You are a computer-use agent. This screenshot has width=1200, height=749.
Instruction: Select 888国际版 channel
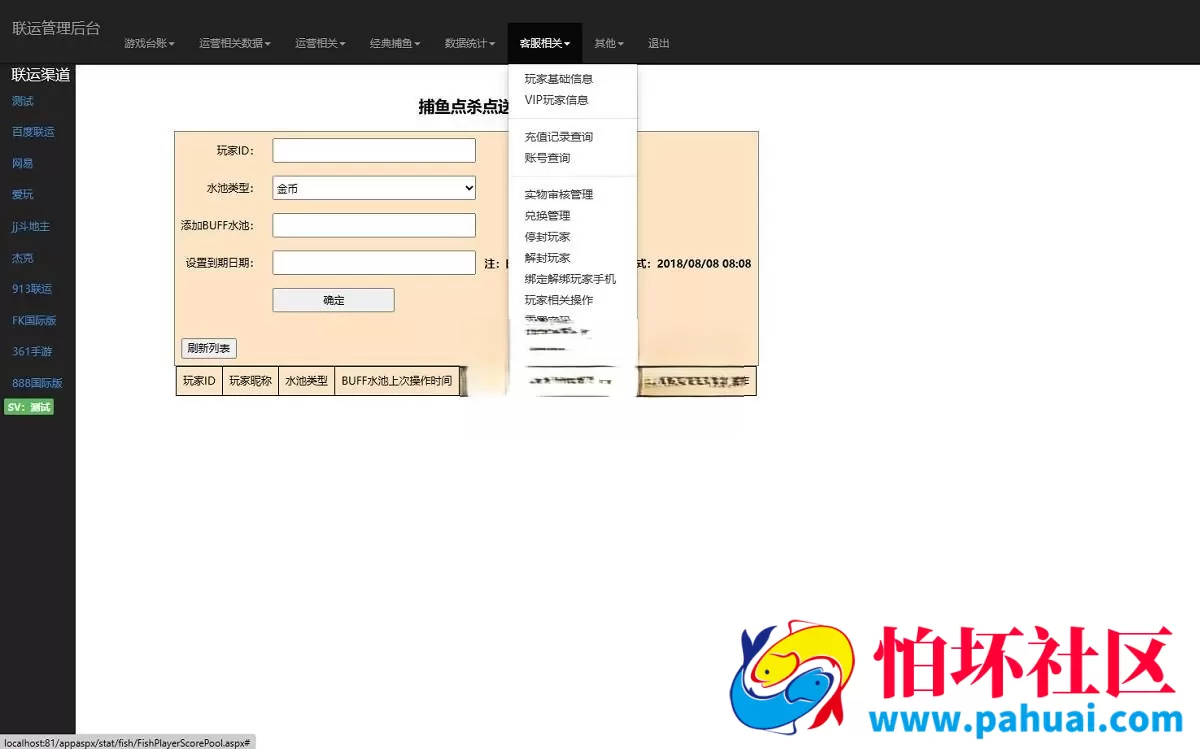point(37,383)
